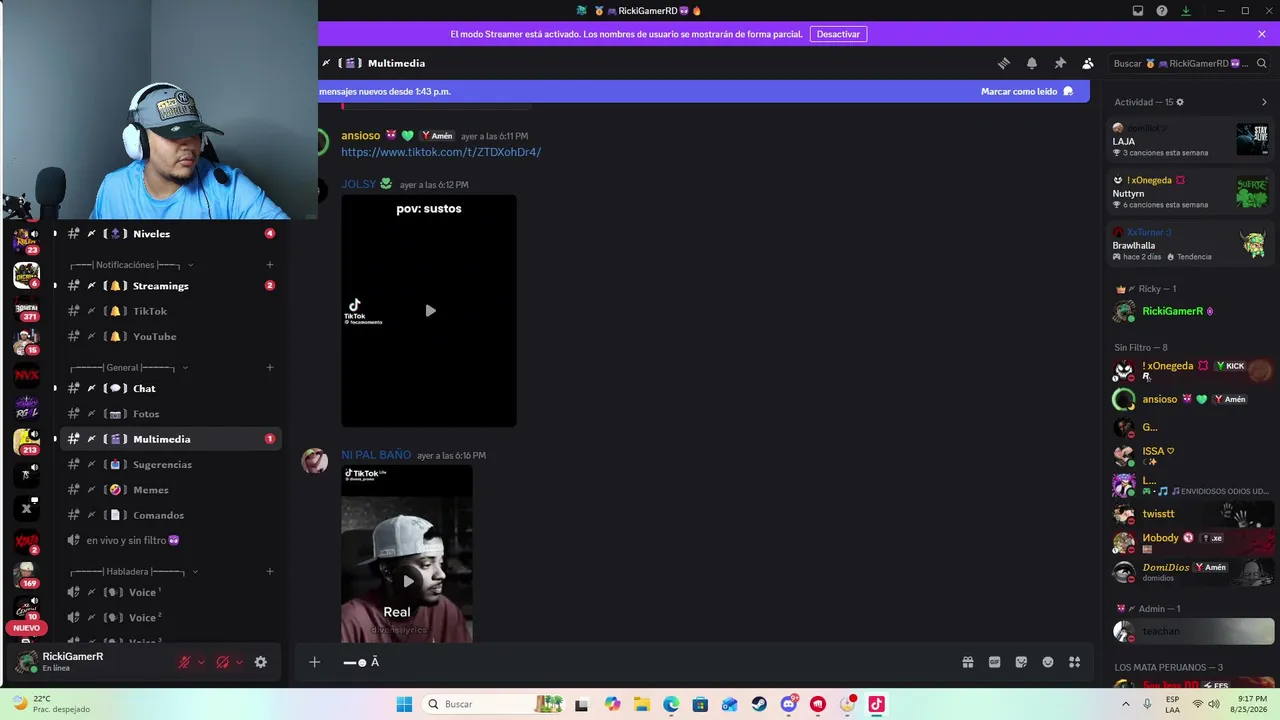Open TikTok app from the taskbar
Screen dimensions: 1280x720
tap(876, 704)
